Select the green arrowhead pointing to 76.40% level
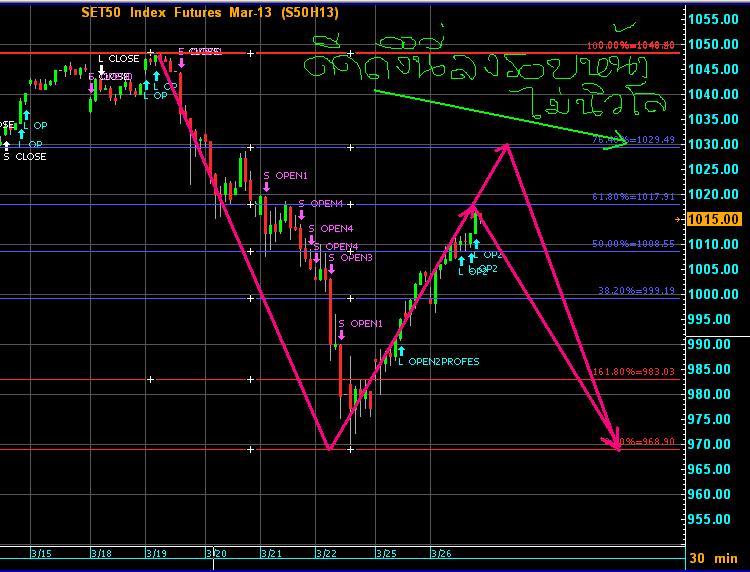Image resolution: width=750 pixels, height=572 pixels. click(624, 142)
